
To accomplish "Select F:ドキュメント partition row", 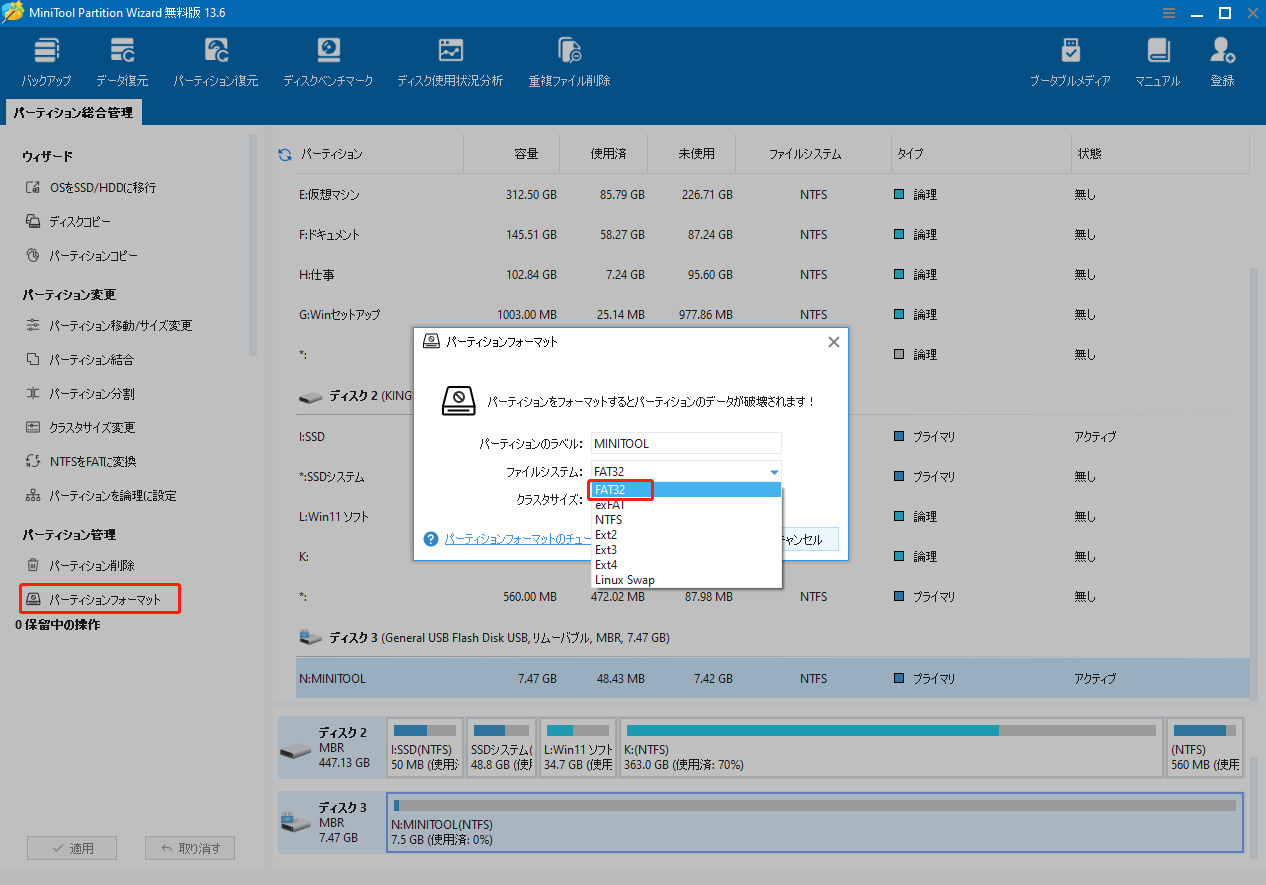I will [772, 235].
